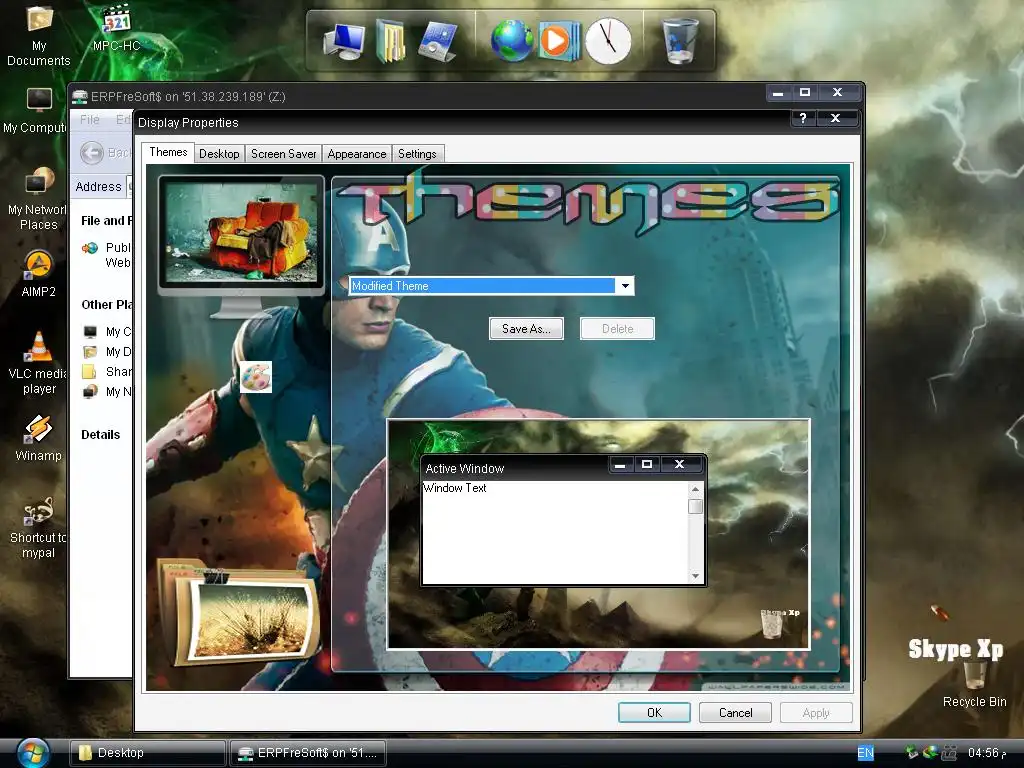Open My Documents desktop icon

(39, 34)
